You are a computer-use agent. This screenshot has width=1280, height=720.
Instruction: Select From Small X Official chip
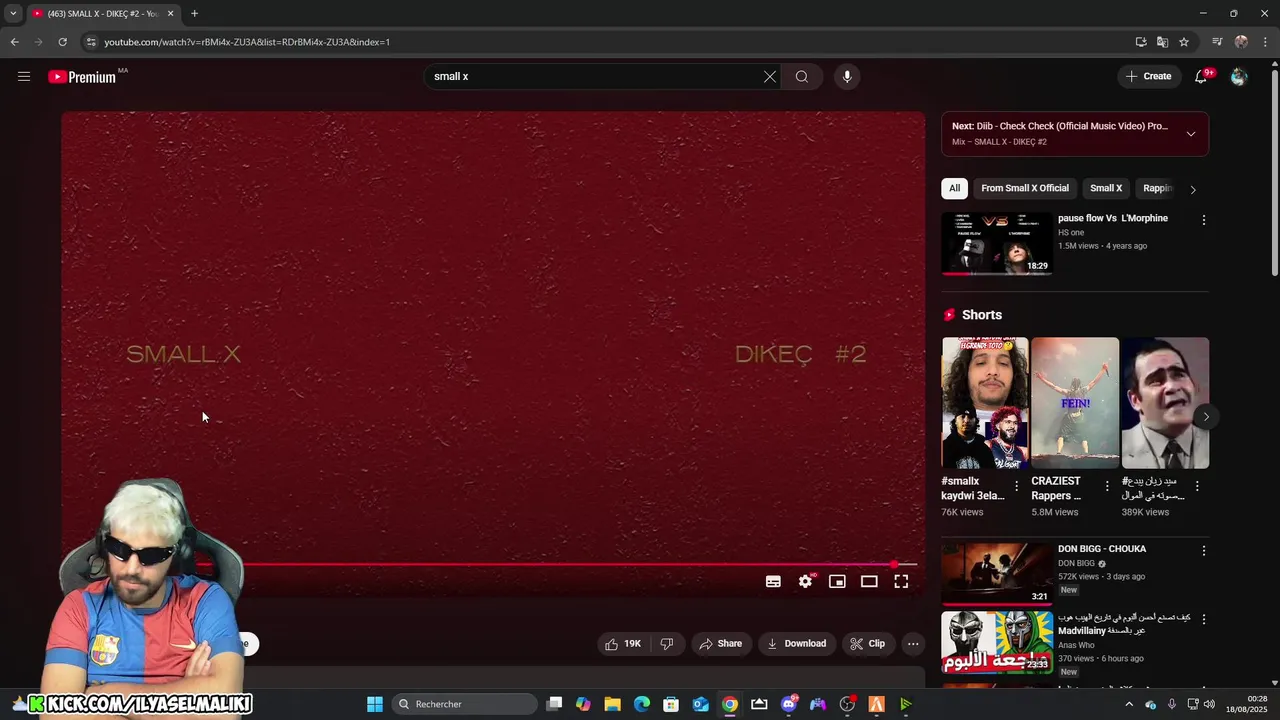(1024, 188)
